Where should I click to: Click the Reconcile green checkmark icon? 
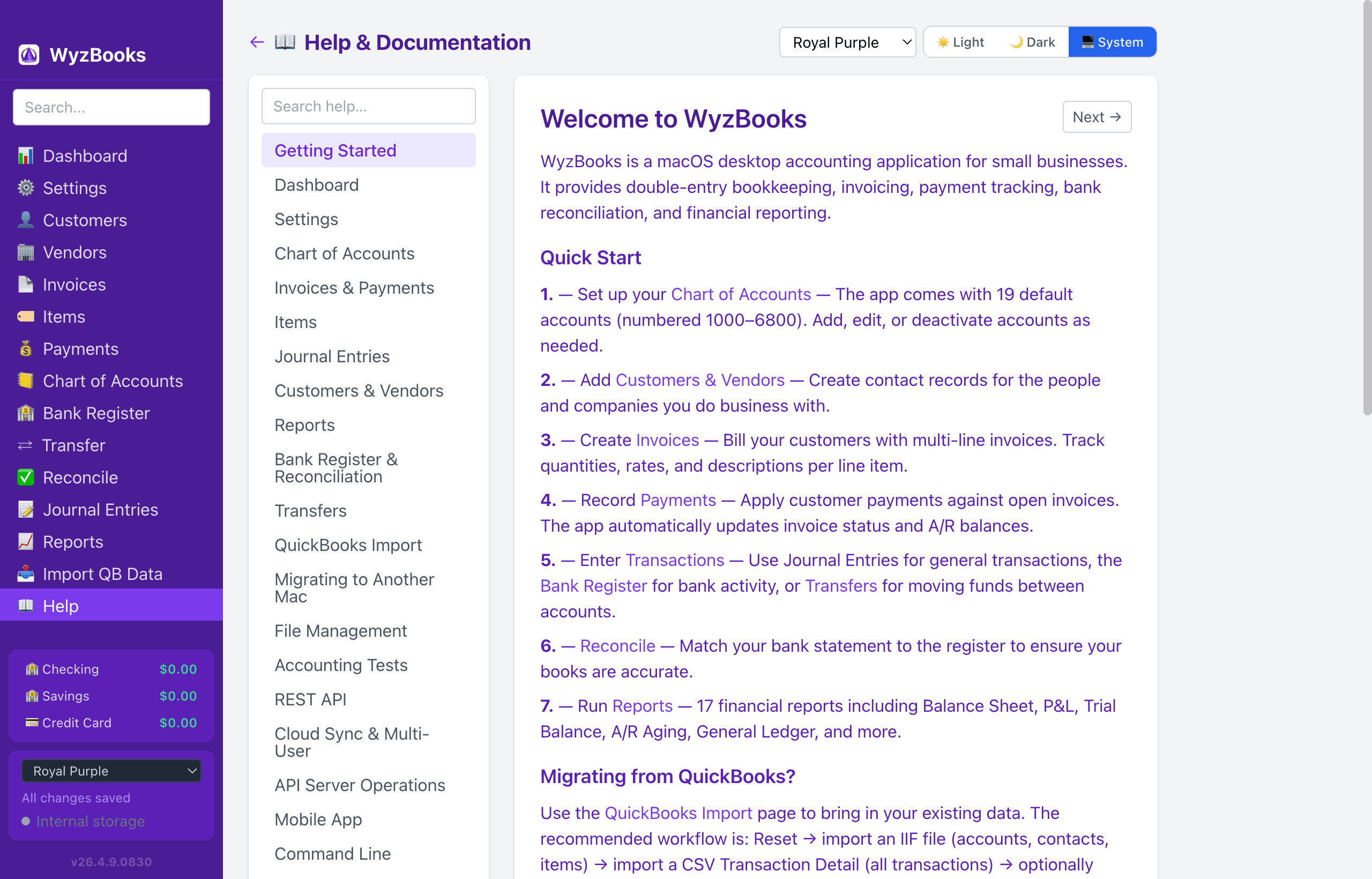25,477
